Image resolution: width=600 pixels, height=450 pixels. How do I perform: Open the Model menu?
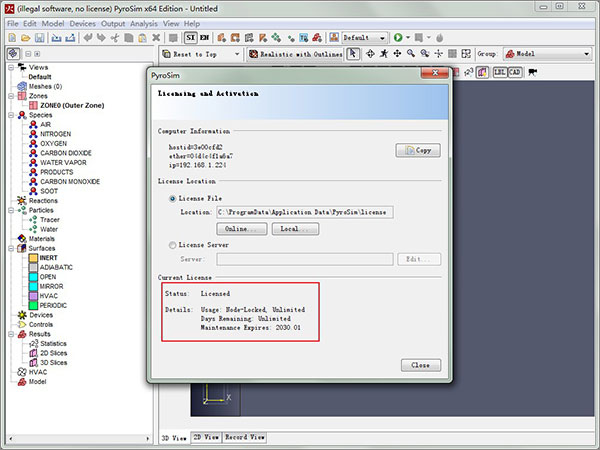click(53, 24)
